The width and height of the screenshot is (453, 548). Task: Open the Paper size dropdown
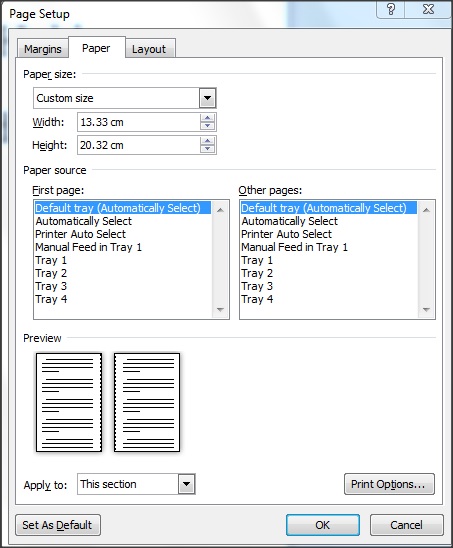pyautogui.click(x=207, y=98)
